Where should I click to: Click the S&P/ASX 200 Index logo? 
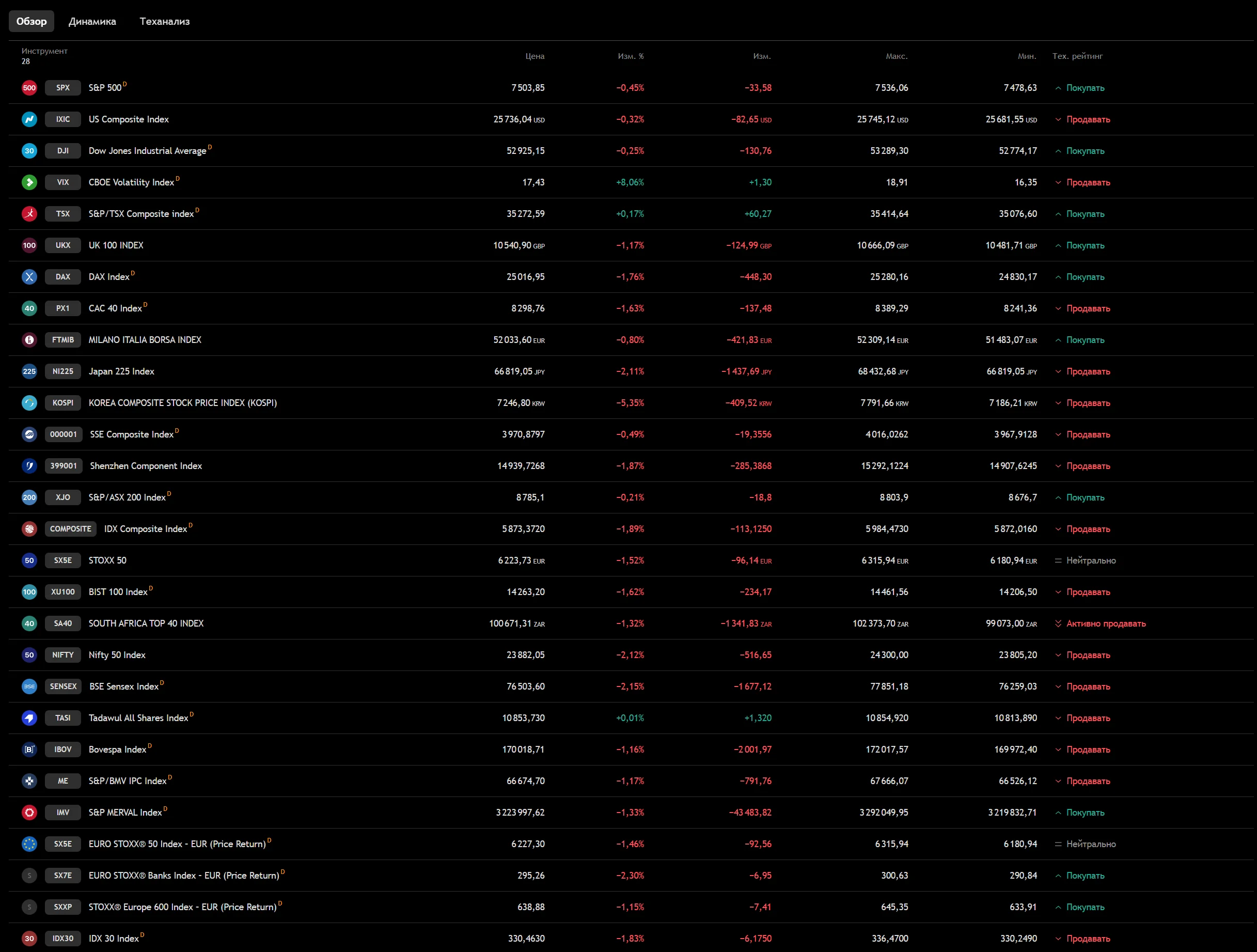click(x=29, y=498)
